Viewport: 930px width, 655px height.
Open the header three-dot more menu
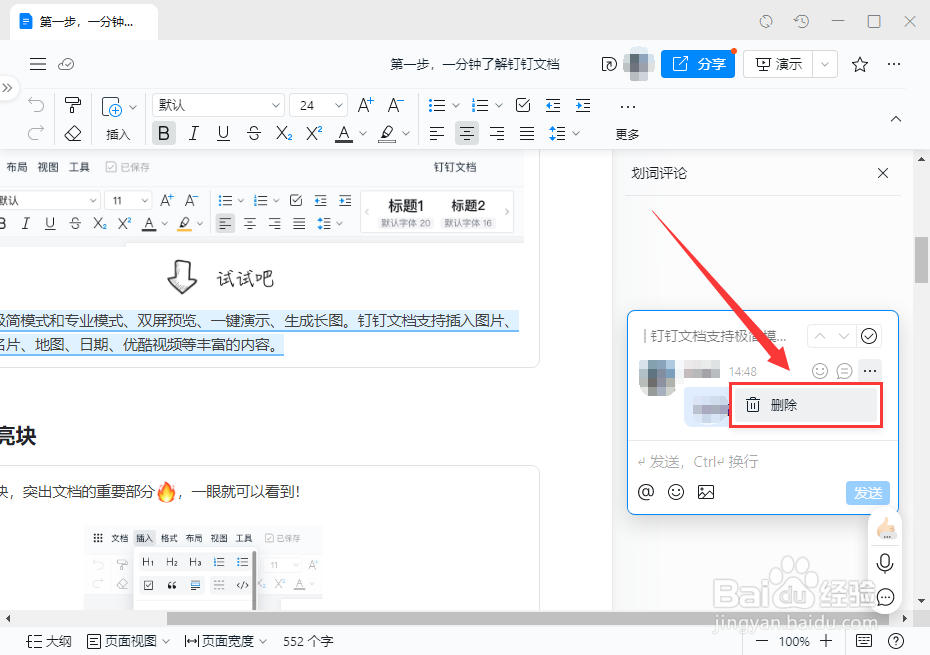(x=894, y=64)
